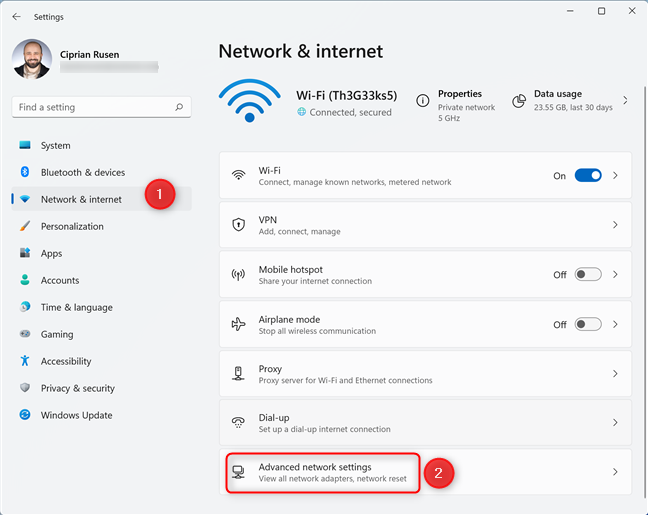The image size is (648, 515).
Task: Click the Data usage pie chart icon
Action: (x=519, y=100)
